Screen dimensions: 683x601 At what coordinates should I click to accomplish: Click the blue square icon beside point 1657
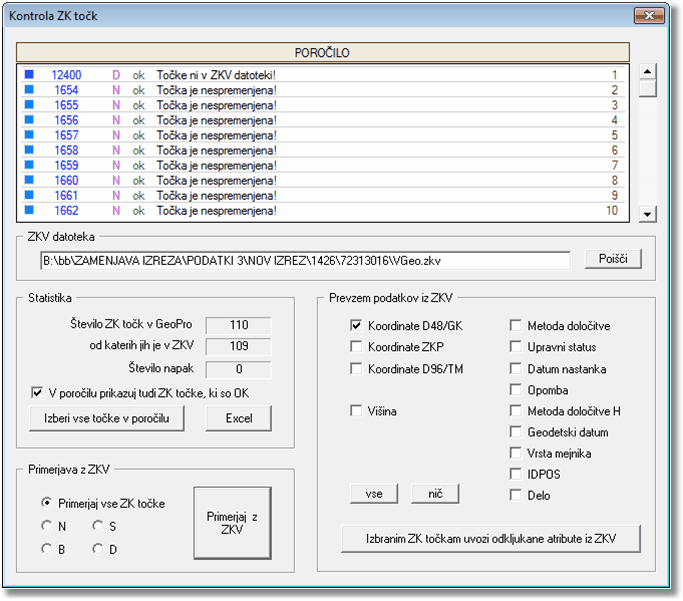[29, 135]
